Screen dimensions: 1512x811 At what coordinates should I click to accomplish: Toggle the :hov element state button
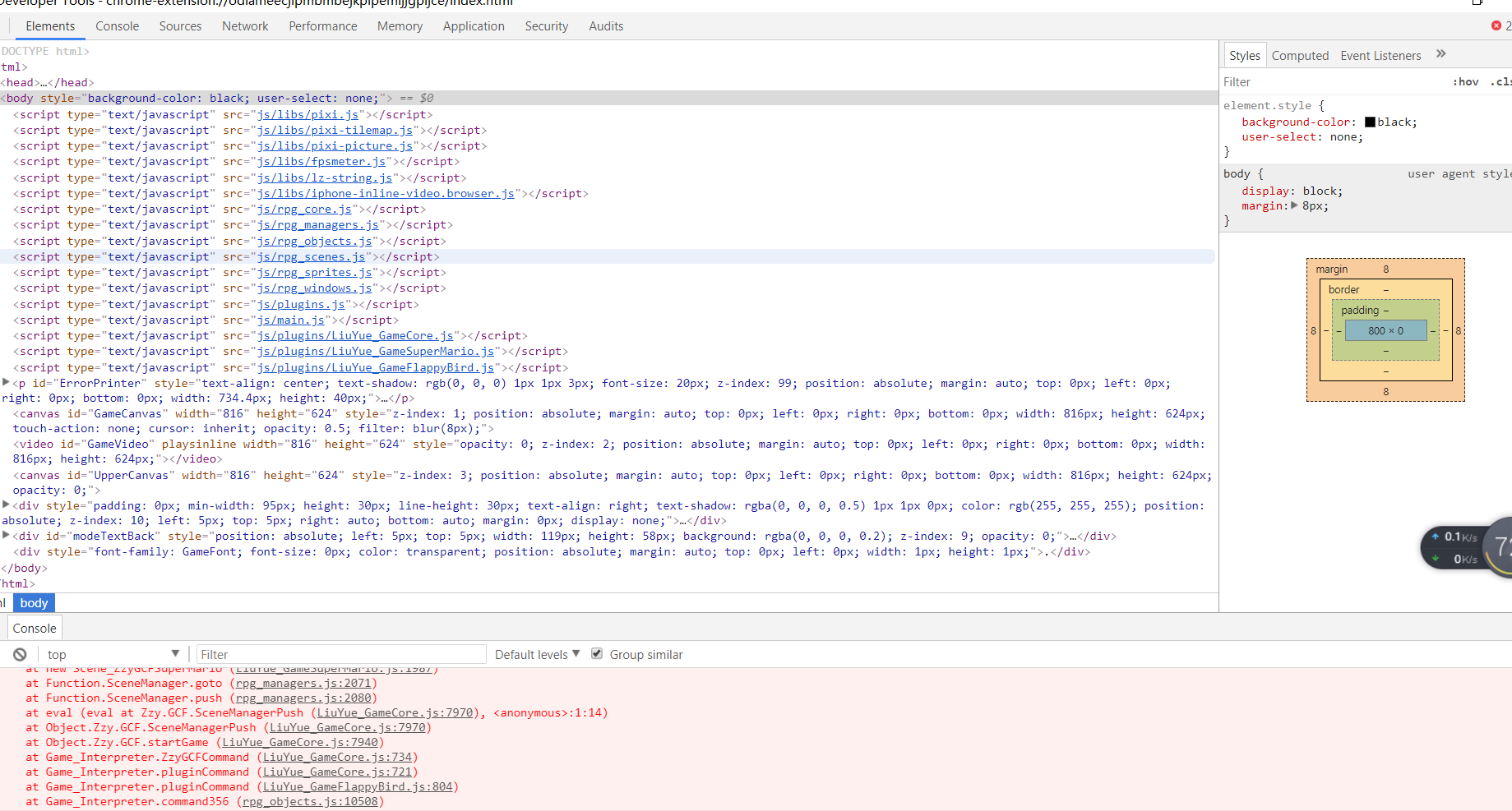1465,81
